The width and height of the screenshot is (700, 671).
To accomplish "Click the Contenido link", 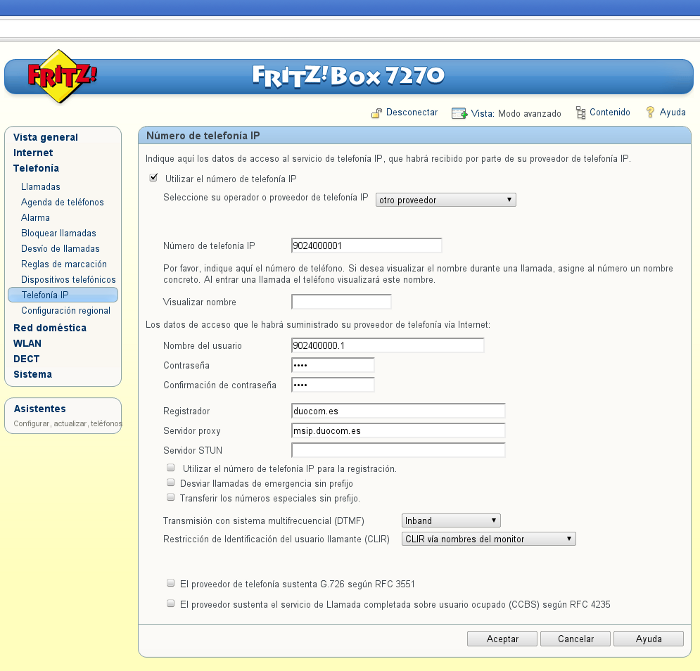I will click(x=609, y=112).
